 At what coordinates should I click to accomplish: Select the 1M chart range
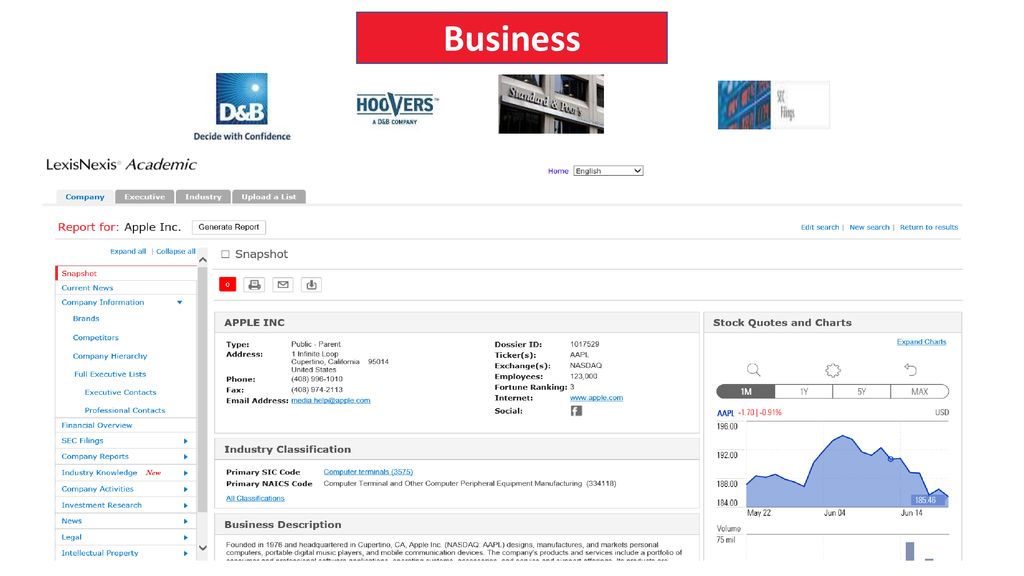click(x=746, y=392)
